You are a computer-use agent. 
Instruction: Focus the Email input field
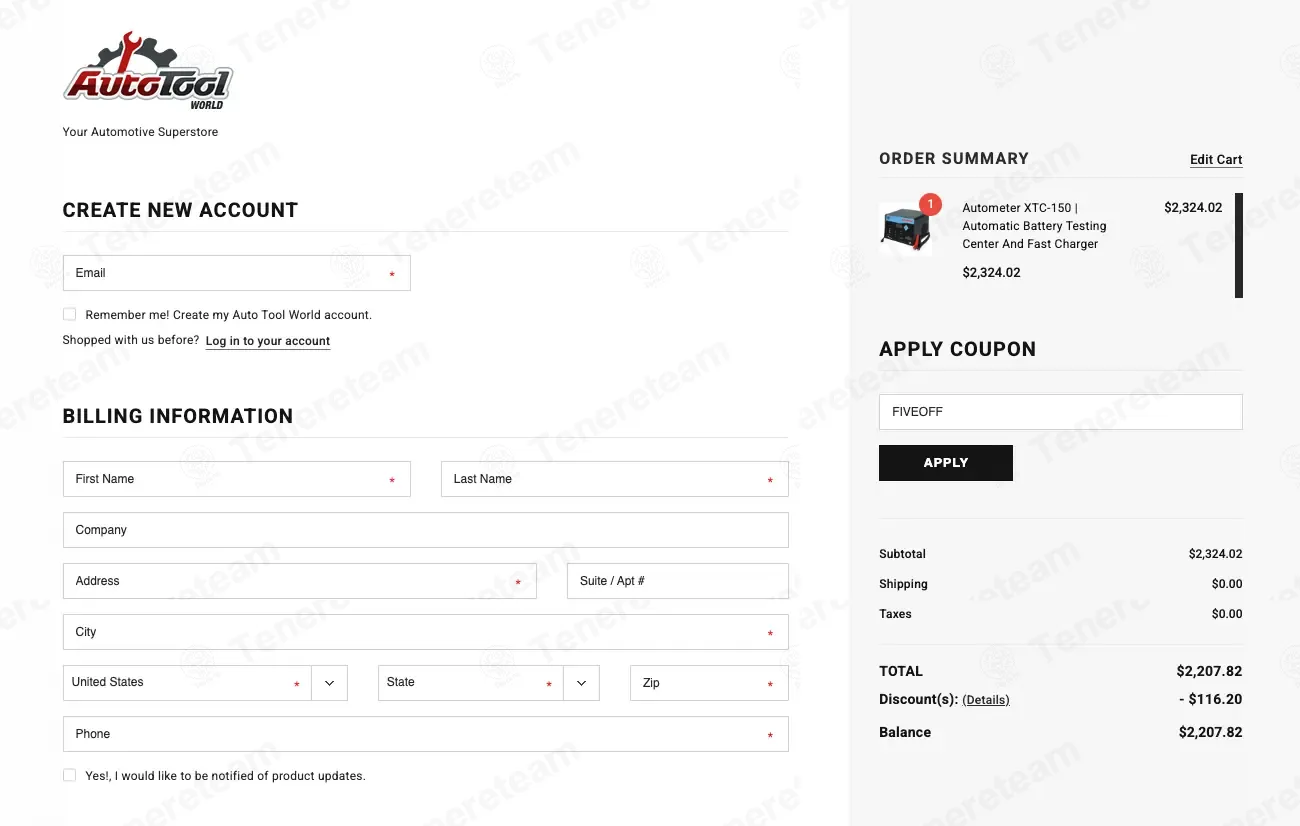236,273
